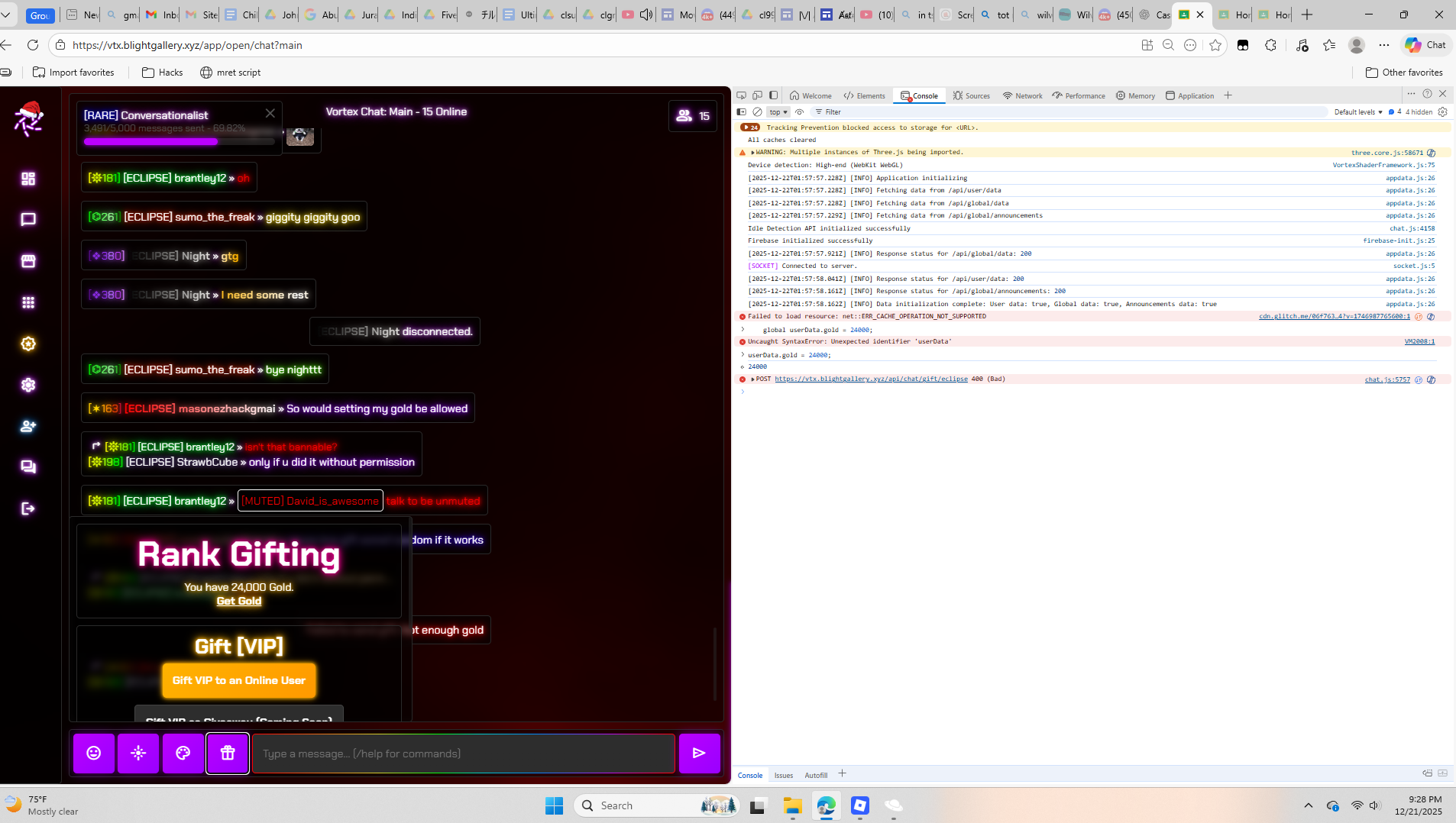The height and width of the screenshot is (823, 1456).
Task: Click the taskbar Search box
Action: [657, 805]
